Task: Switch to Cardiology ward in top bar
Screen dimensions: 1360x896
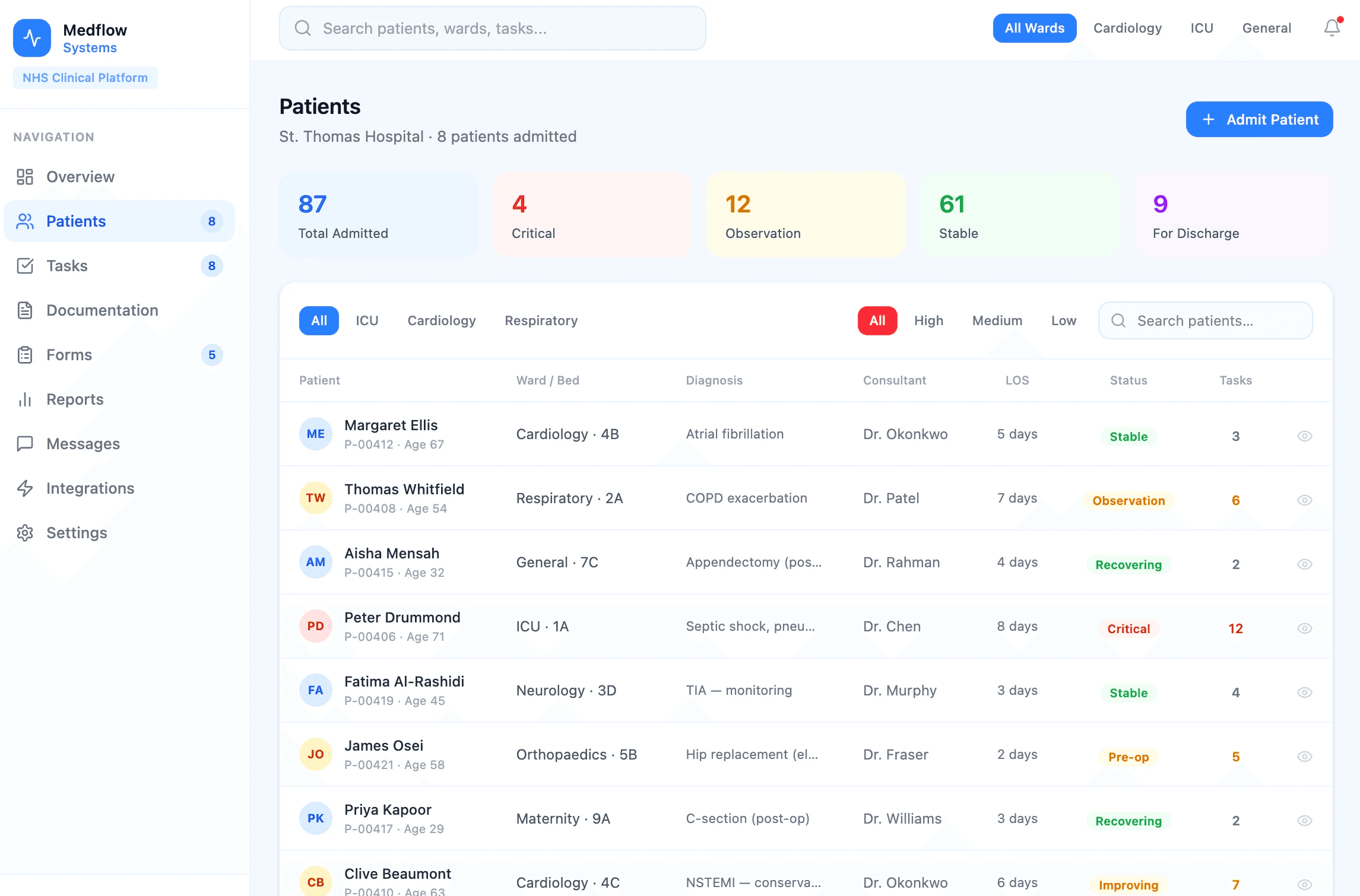Action: (1127, 28)
